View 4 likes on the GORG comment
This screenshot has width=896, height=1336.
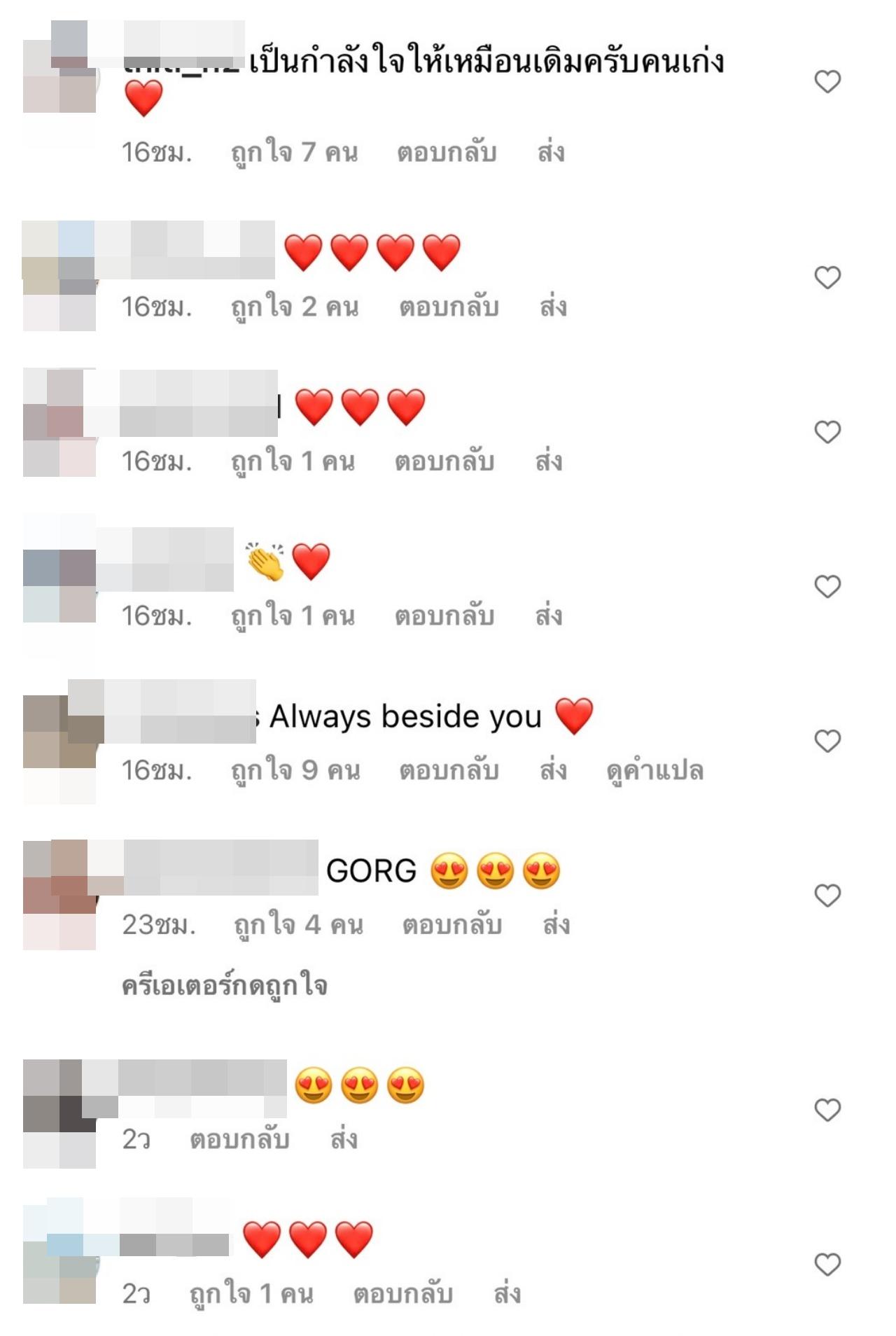tap(298, 926)
